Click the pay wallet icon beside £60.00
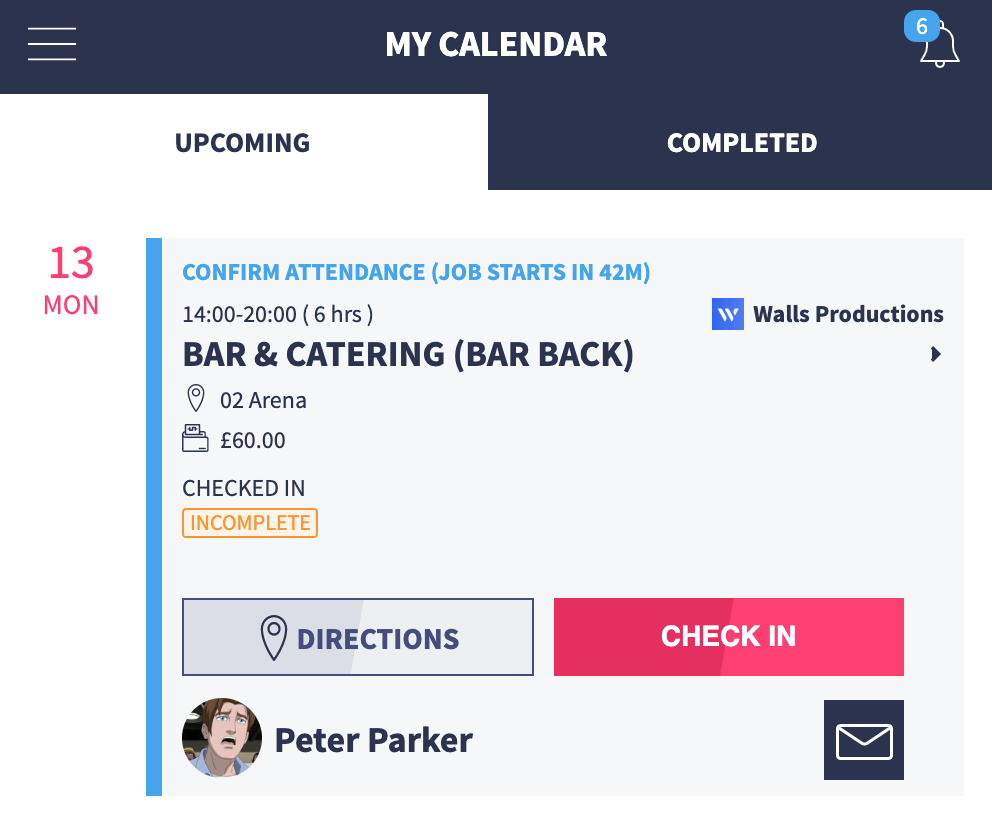Viewport: 992px width, 814px height. [x=195, y=439]
